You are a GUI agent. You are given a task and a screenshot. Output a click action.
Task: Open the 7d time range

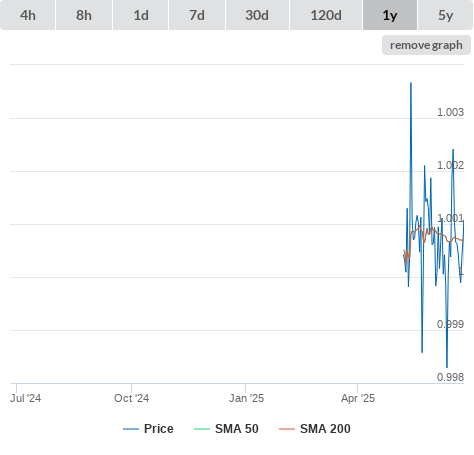tap(197, 15)
